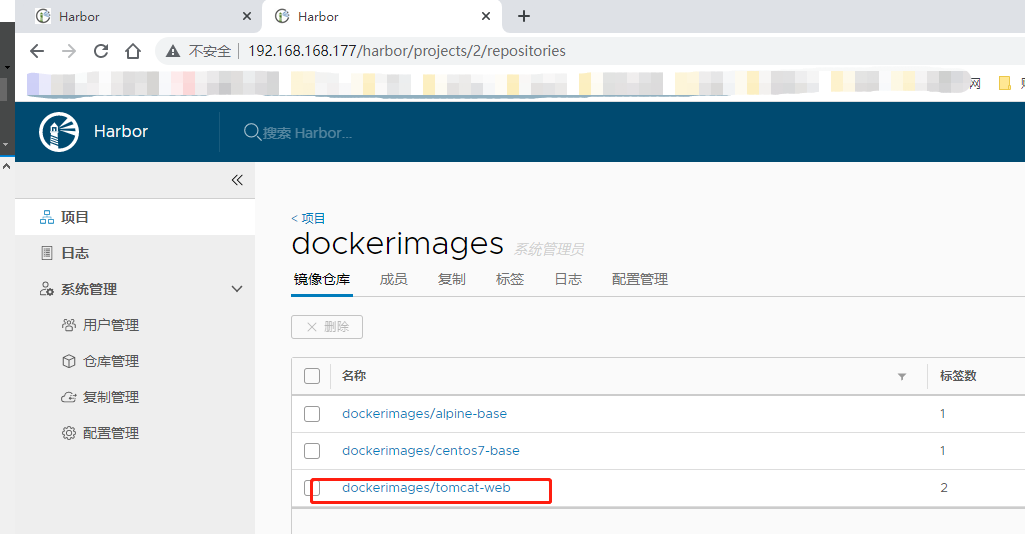Click tag count 2 in tomcat-web row
The height and width of the screenshot is (534, 1025).
coord(943,488)
